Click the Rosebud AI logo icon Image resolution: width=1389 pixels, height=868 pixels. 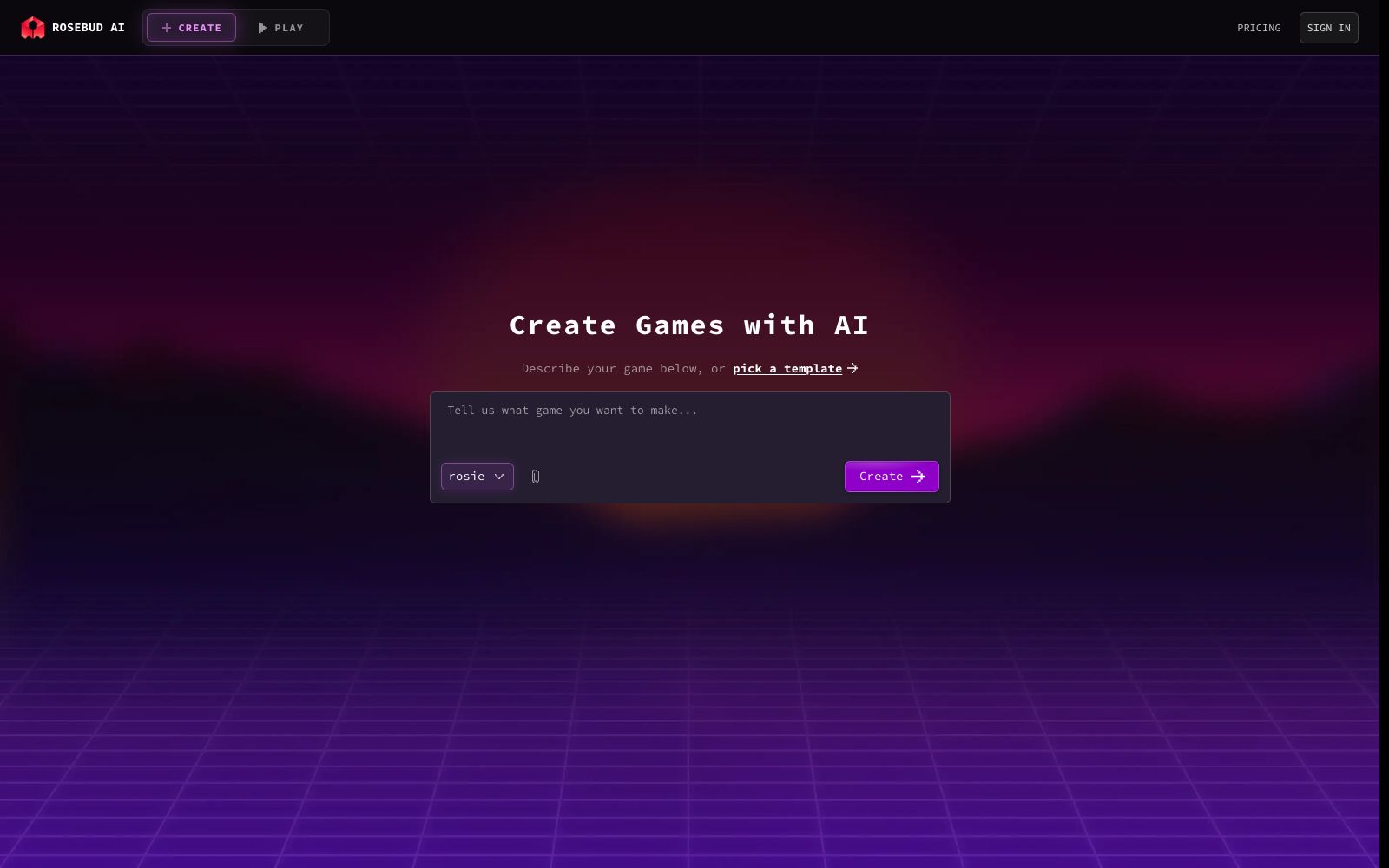33,28
